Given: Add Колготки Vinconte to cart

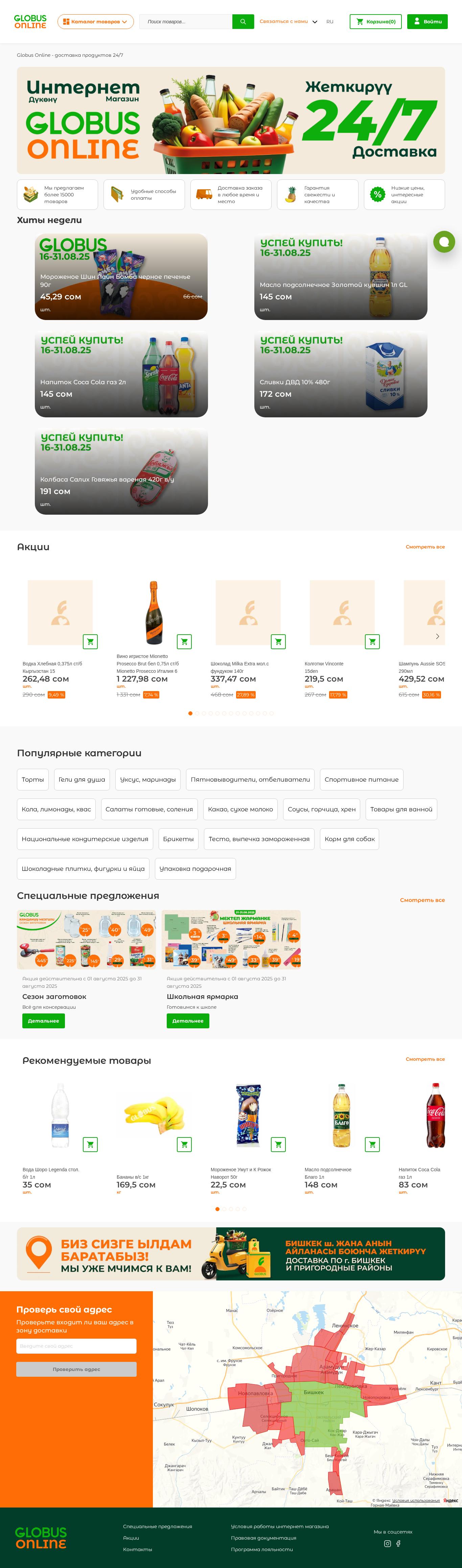Looking at the screenshot, I should (x=372, y=641).
